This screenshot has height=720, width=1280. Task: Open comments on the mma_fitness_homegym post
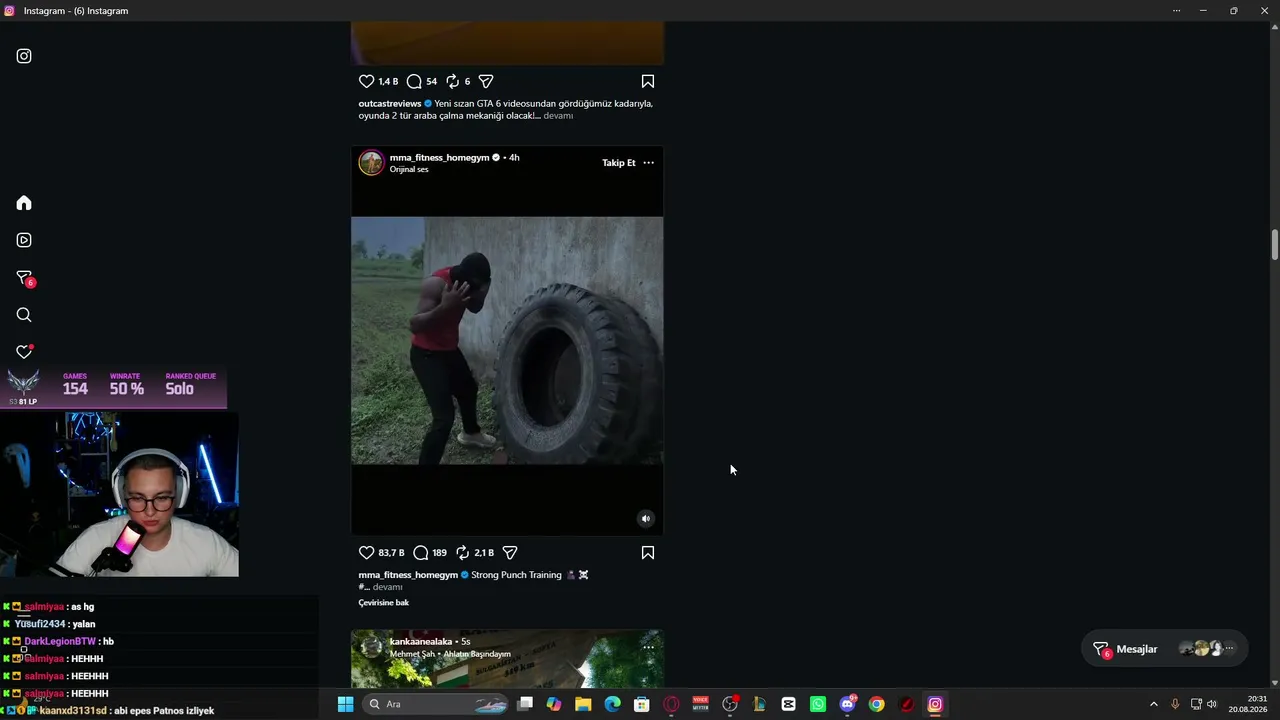click(x=421, y=552)
